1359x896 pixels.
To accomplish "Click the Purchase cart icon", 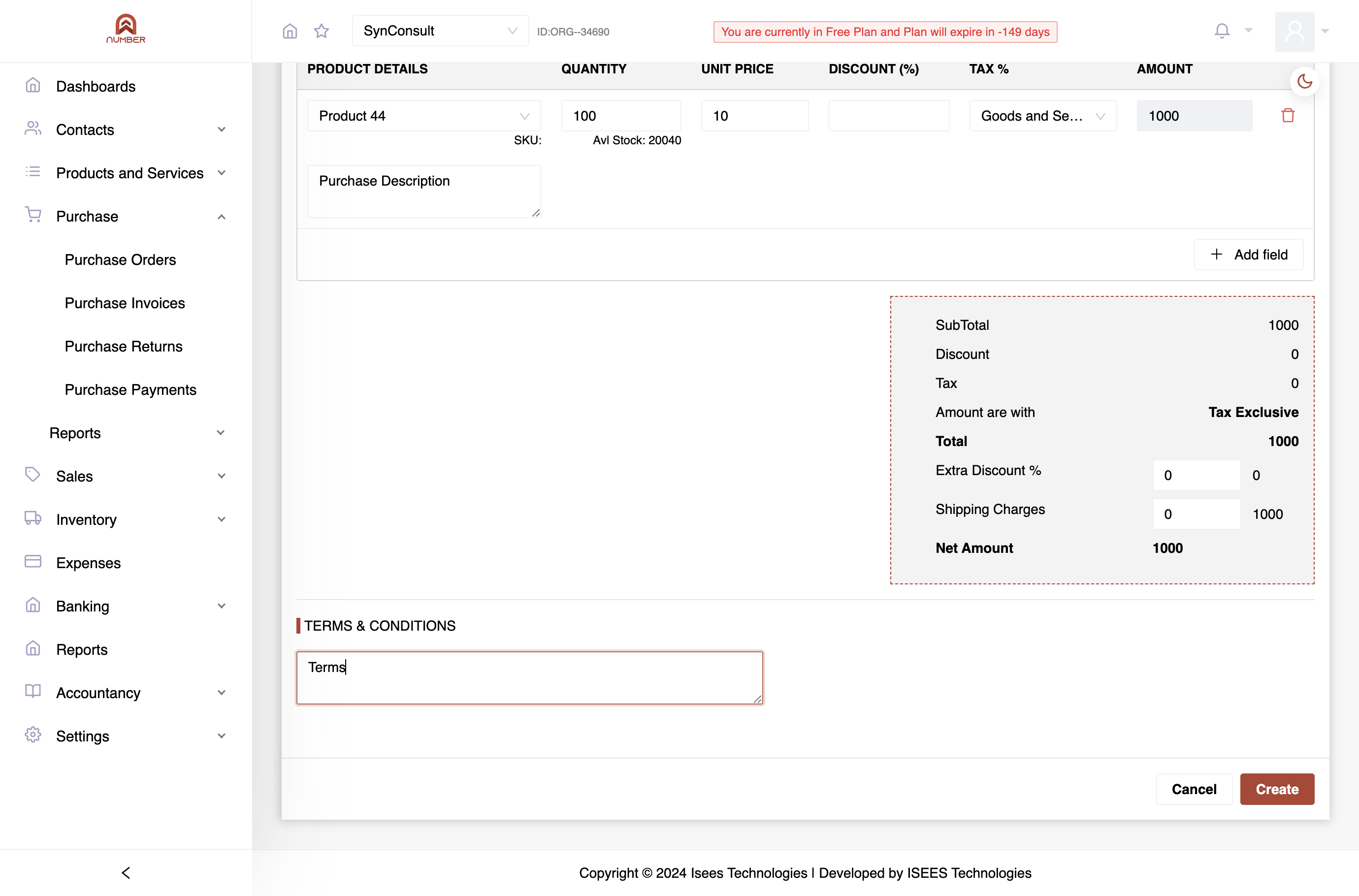I will [33, 215].
